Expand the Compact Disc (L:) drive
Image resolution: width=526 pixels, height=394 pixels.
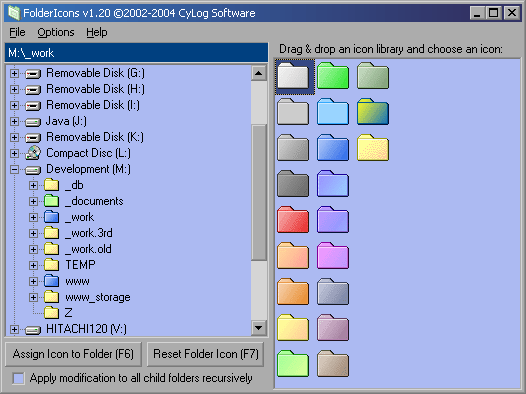pyautogui.click(x=14, y=153)
